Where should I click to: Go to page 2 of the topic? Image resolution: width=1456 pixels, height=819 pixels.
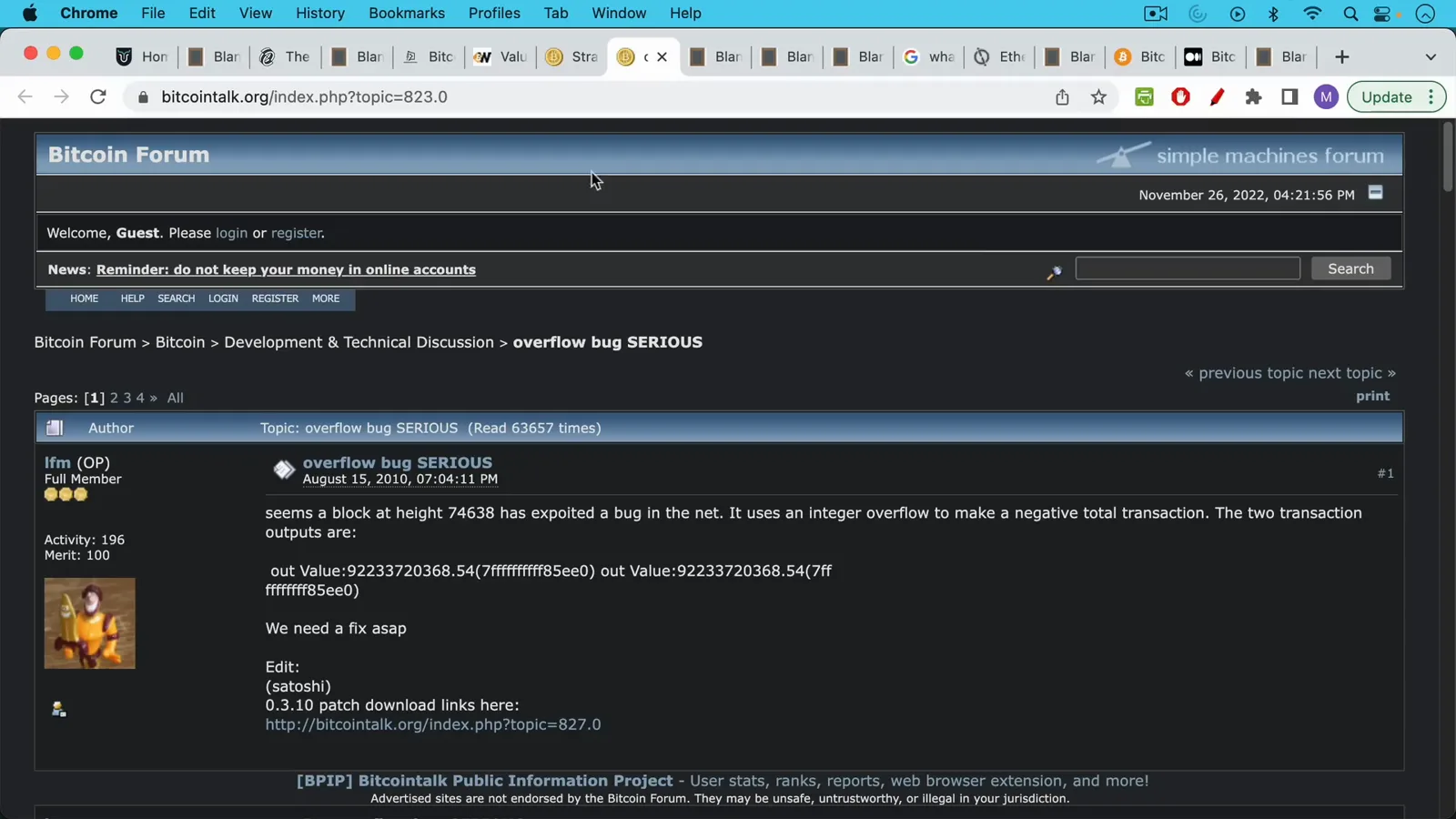114,398
